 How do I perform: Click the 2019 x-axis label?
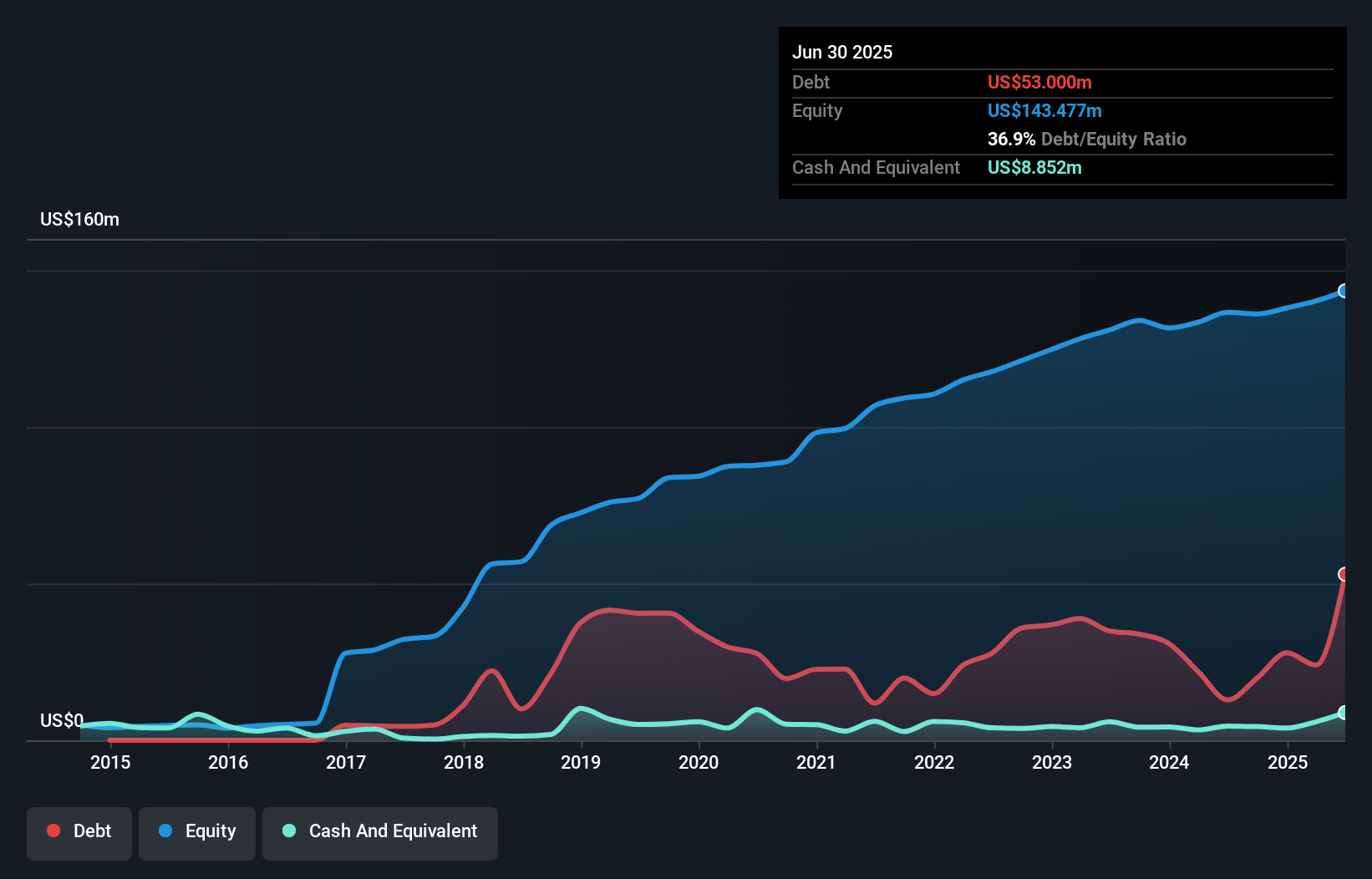581,762
